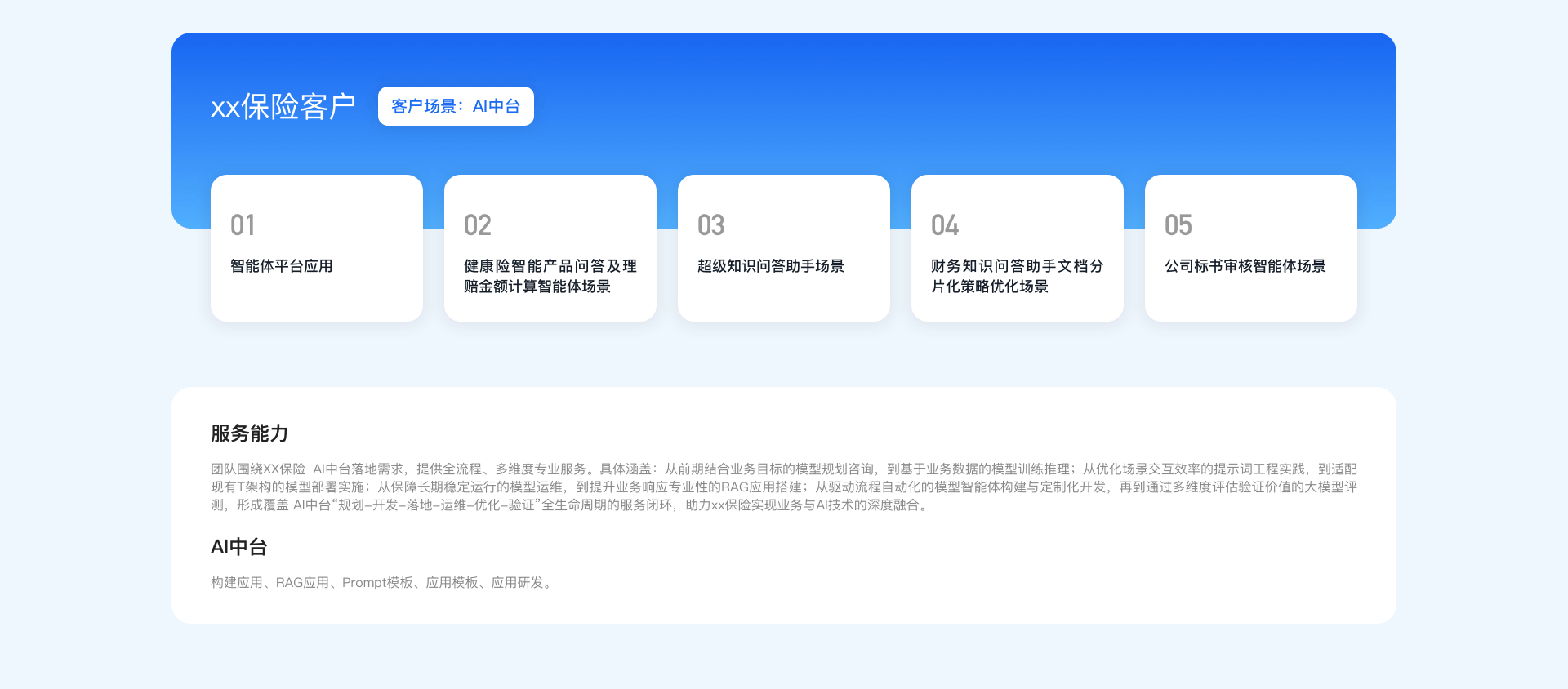Click the 服务能力 description paragraph
Viewport: 1568px width, 689px height.
[783, 487]
